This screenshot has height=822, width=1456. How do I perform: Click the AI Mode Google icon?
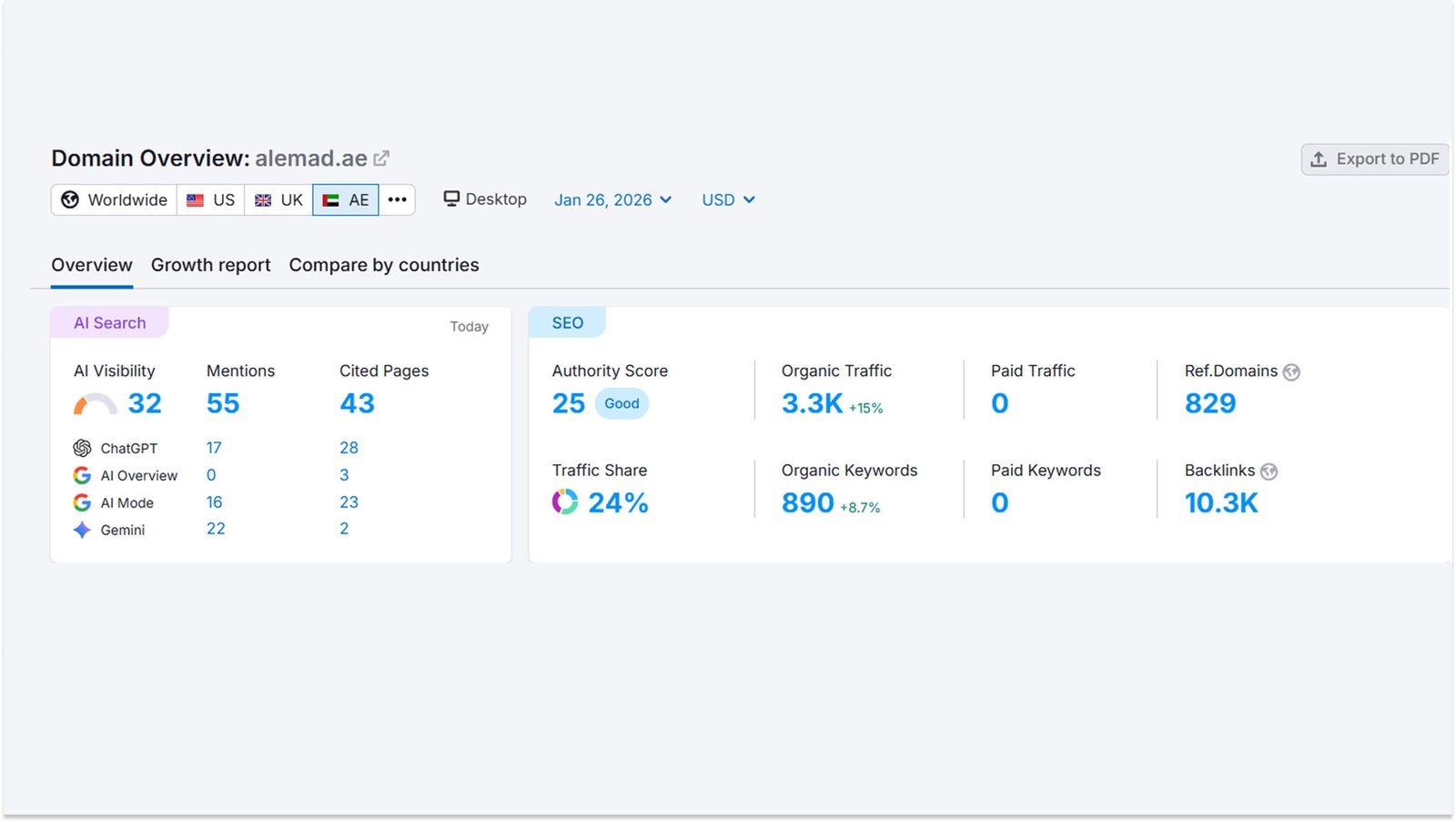pyautogui.click(x=82, y=502)
